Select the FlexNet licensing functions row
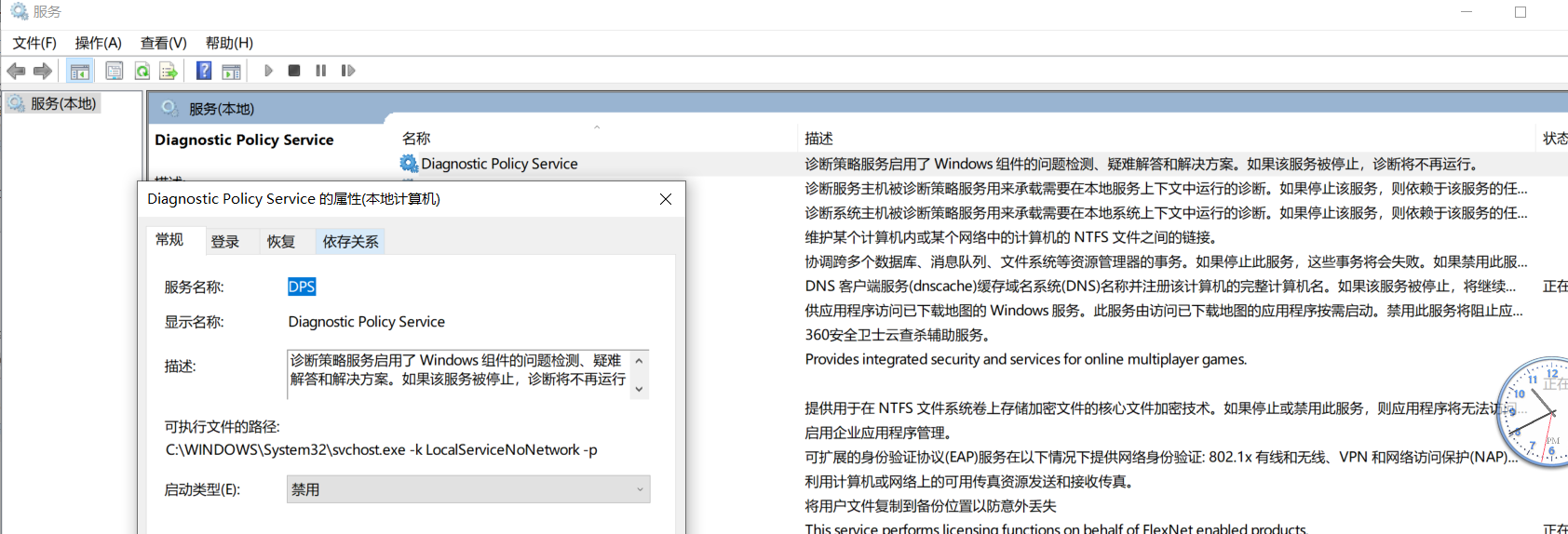Image resolution: width=1568 pixels, height=534 pixels. [1056, 527]
